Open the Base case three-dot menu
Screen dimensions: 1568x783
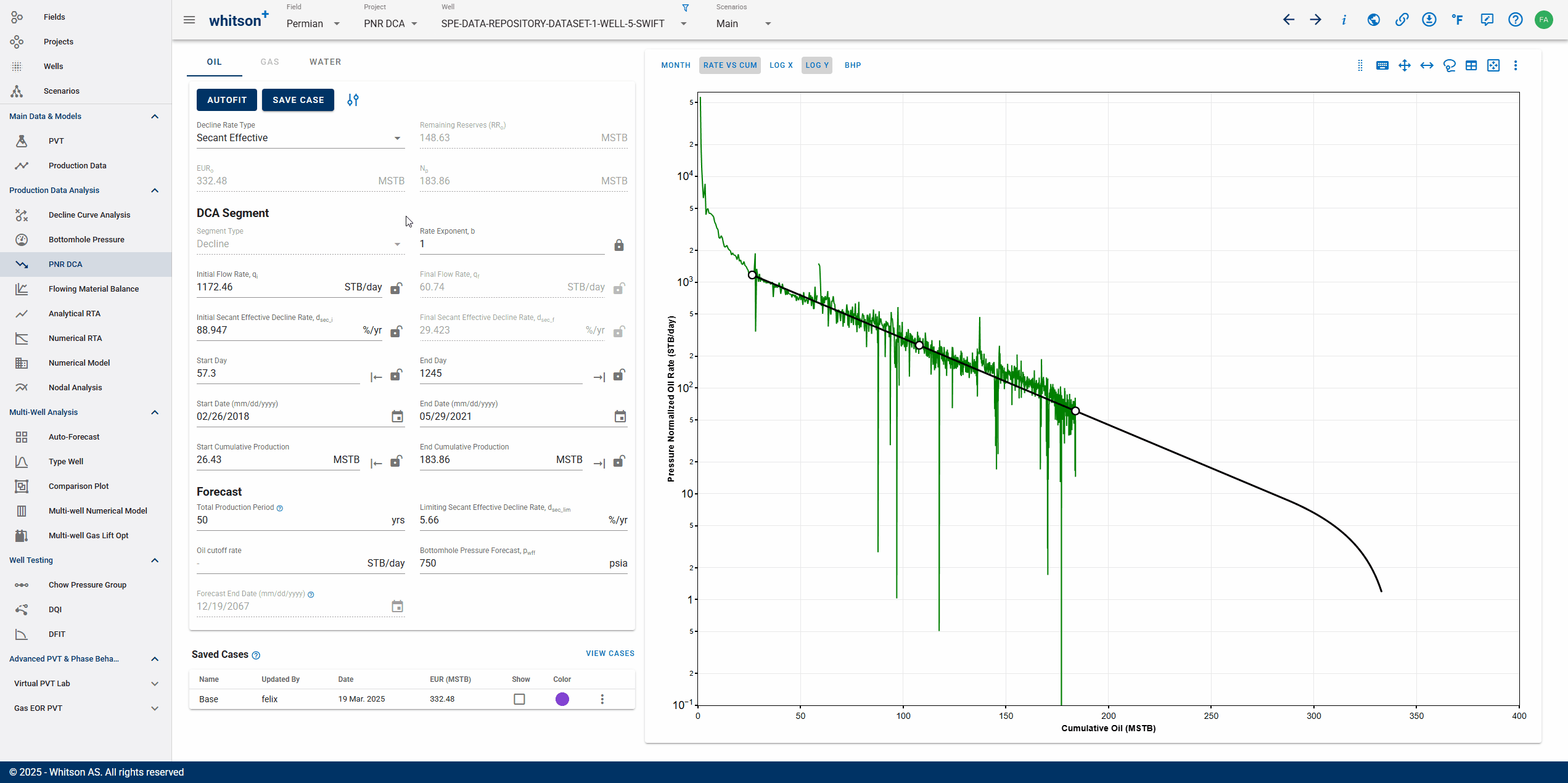[602, 699]
